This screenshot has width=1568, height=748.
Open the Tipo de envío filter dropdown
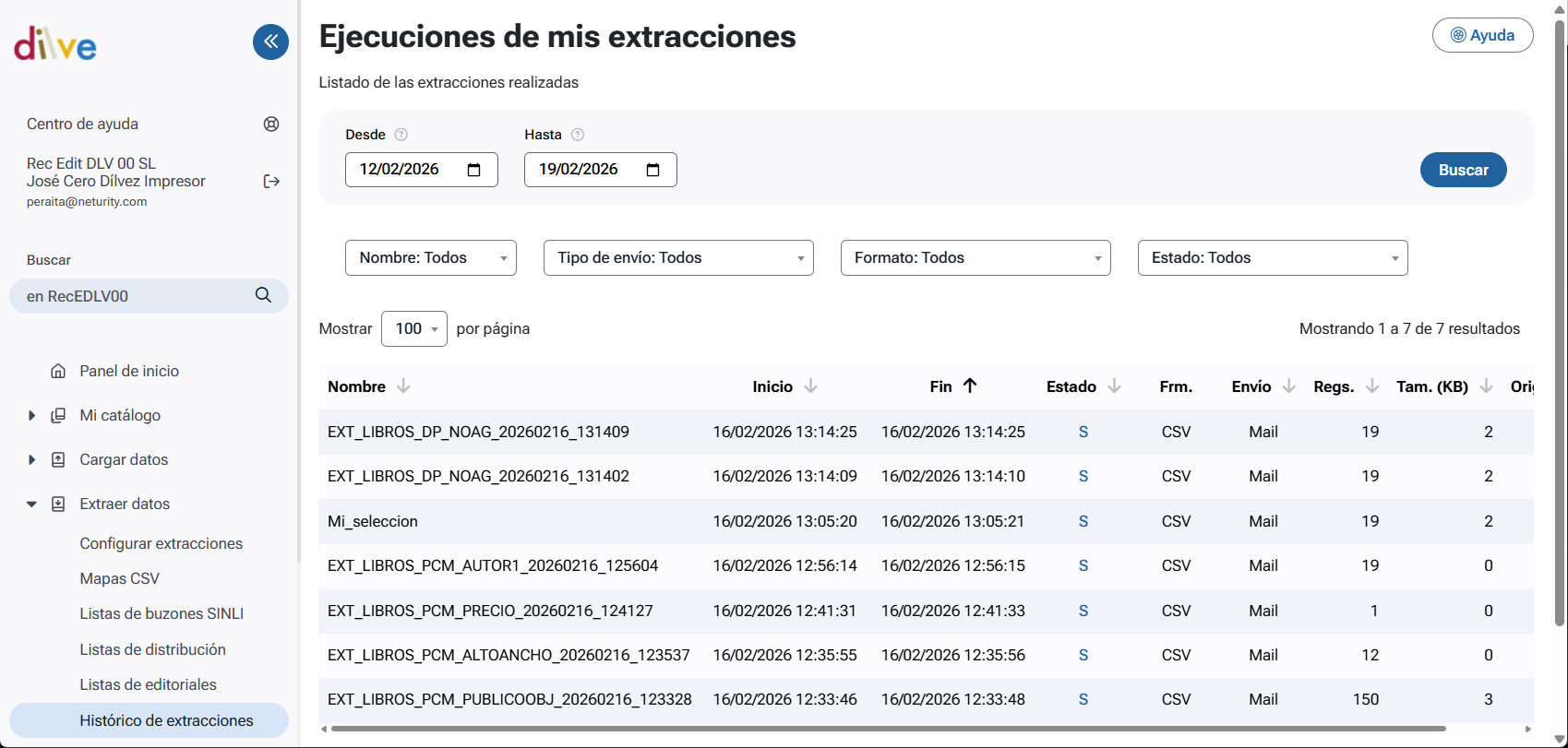click(678, 258)
